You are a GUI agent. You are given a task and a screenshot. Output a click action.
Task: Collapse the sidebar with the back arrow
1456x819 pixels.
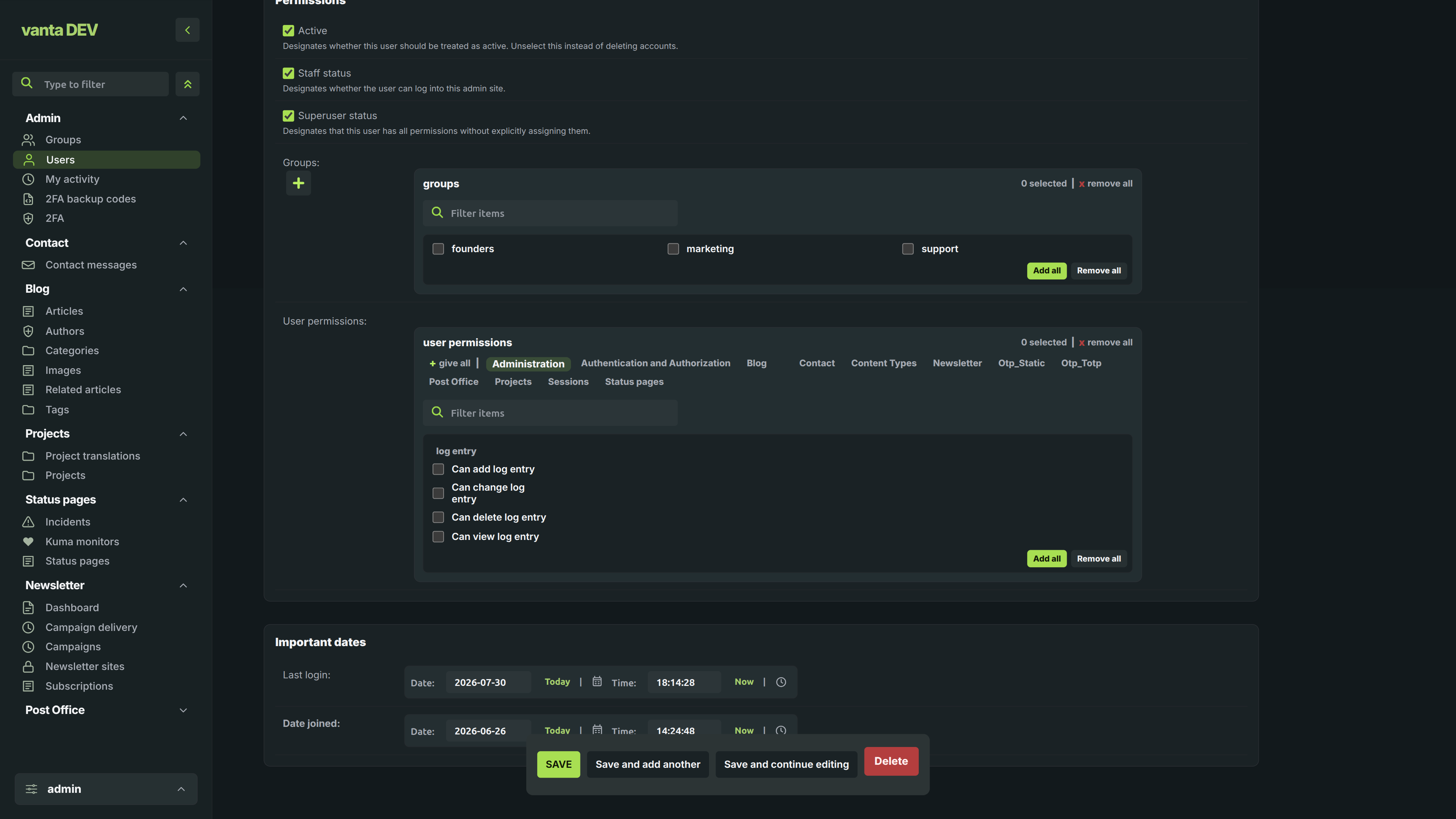187,30
